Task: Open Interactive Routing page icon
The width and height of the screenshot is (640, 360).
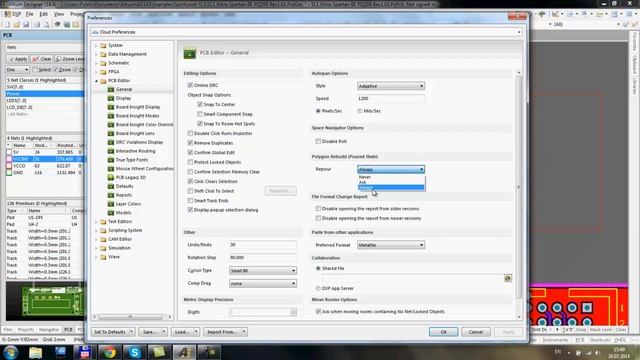Action: 111,151
